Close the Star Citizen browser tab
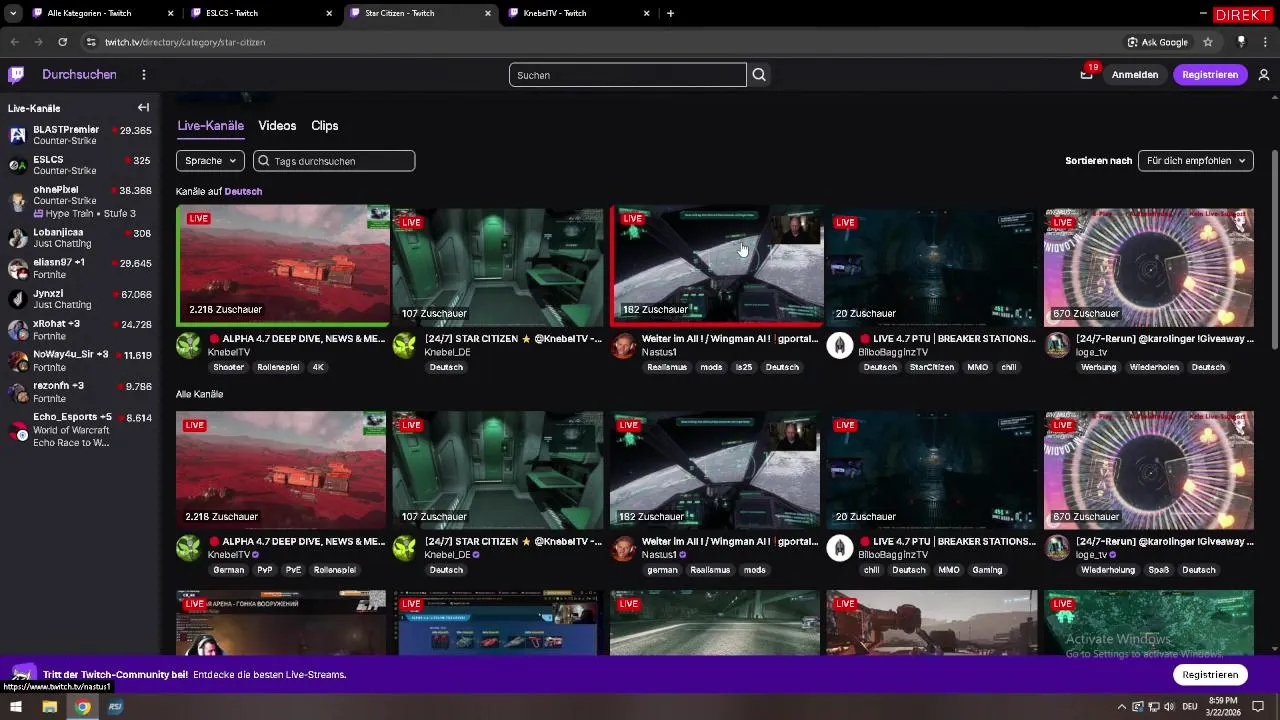This screenshot has height=720, width=1280. [x=488, y=13]
